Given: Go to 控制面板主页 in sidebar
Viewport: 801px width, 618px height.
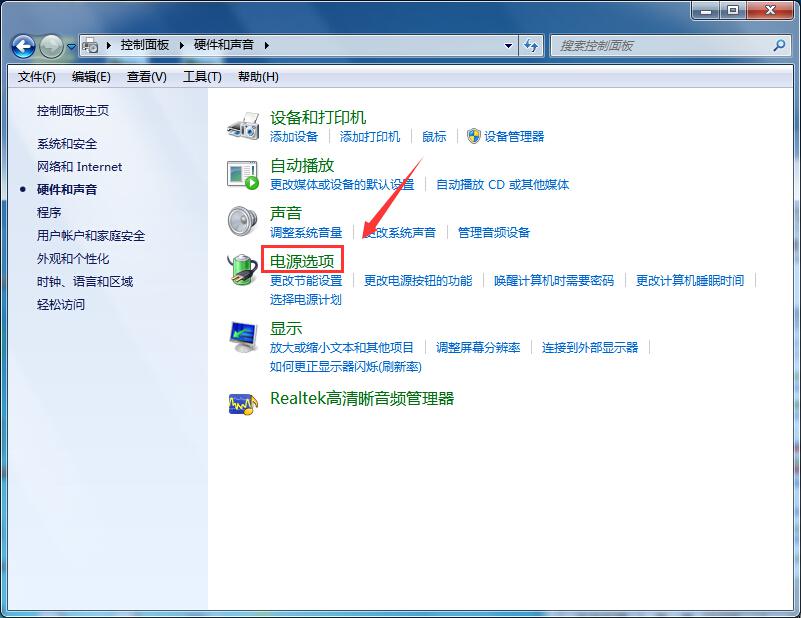Looking at the screenshot, I should (73, 111).
